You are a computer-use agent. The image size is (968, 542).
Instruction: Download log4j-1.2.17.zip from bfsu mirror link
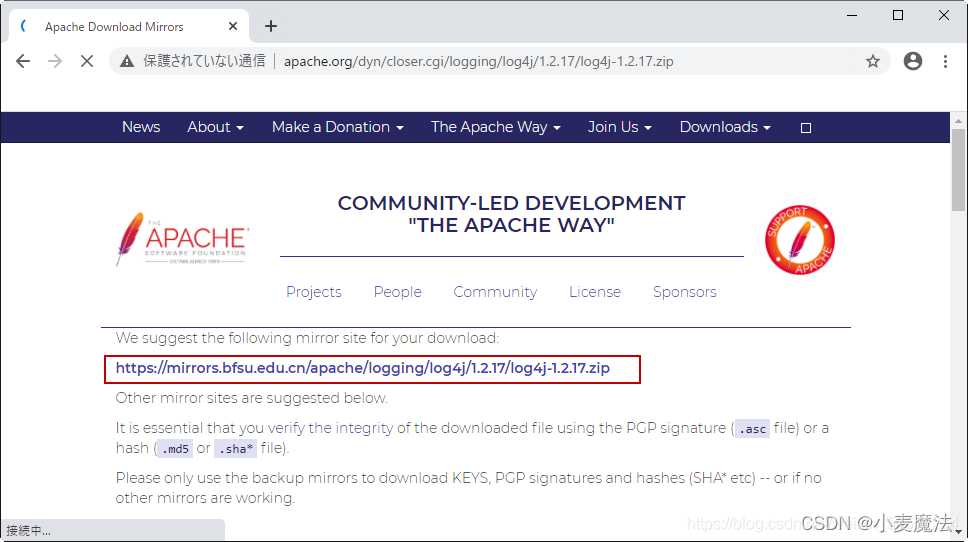(362, 368)
